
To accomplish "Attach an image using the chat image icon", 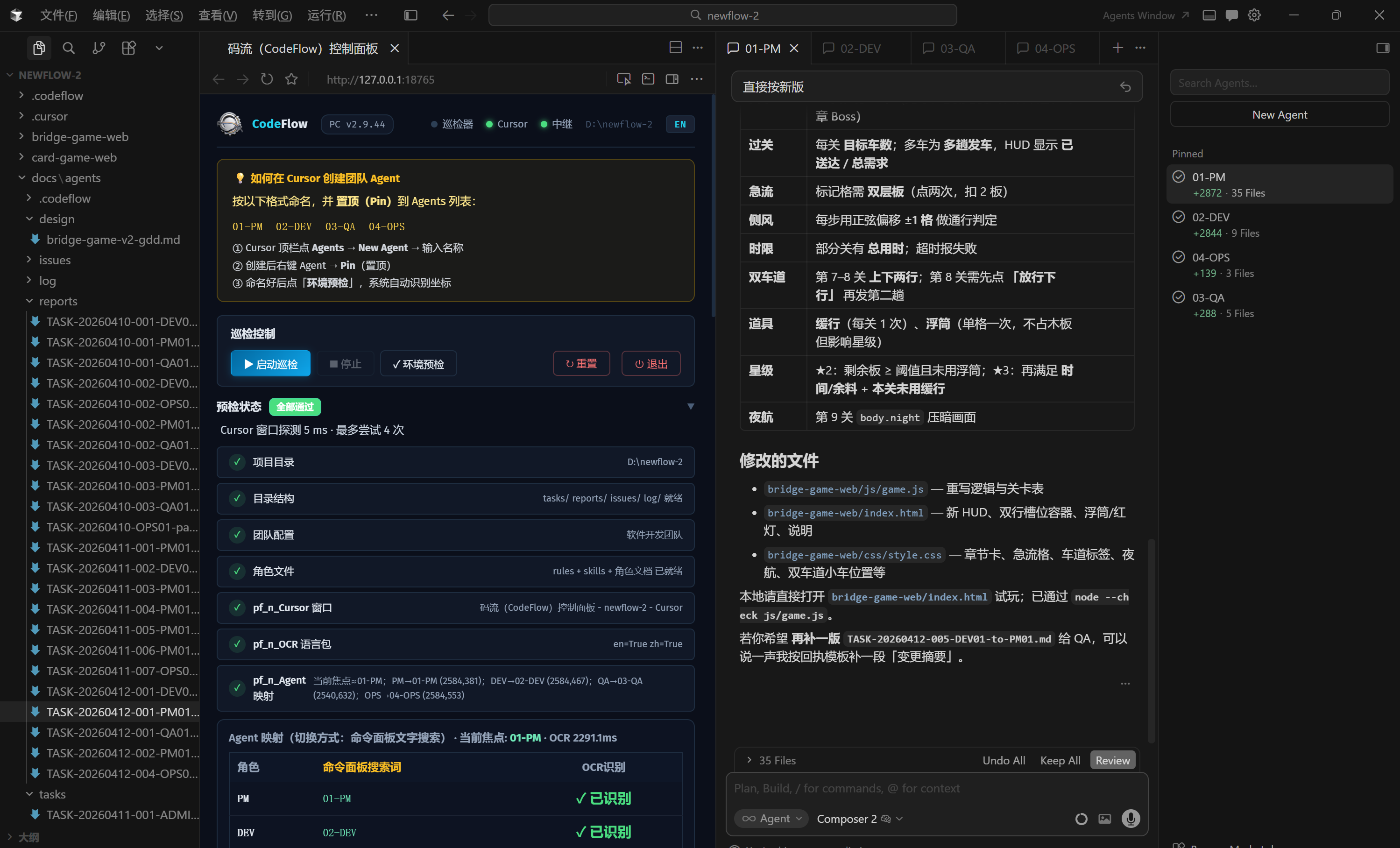I will [x=1104, y=819].
